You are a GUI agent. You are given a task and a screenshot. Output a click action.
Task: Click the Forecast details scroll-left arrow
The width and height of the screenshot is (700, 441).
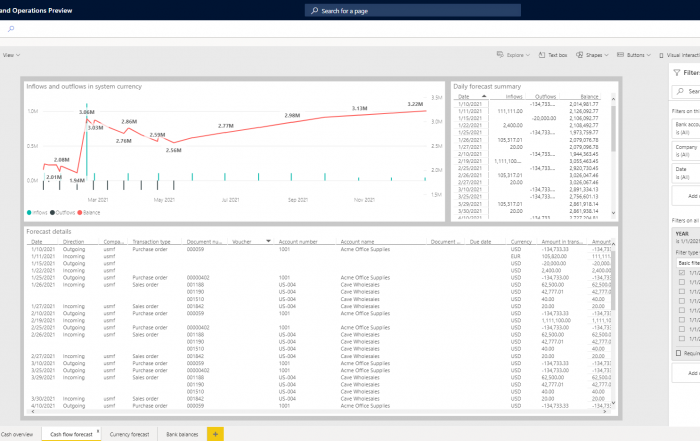tap(32, 412)
